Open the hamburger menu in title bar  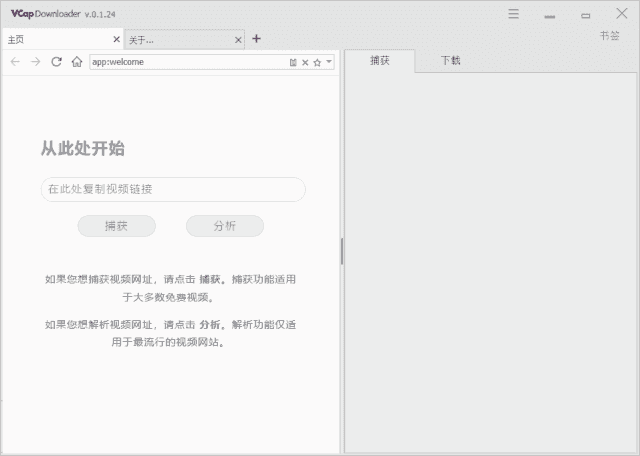pos(513,15)
